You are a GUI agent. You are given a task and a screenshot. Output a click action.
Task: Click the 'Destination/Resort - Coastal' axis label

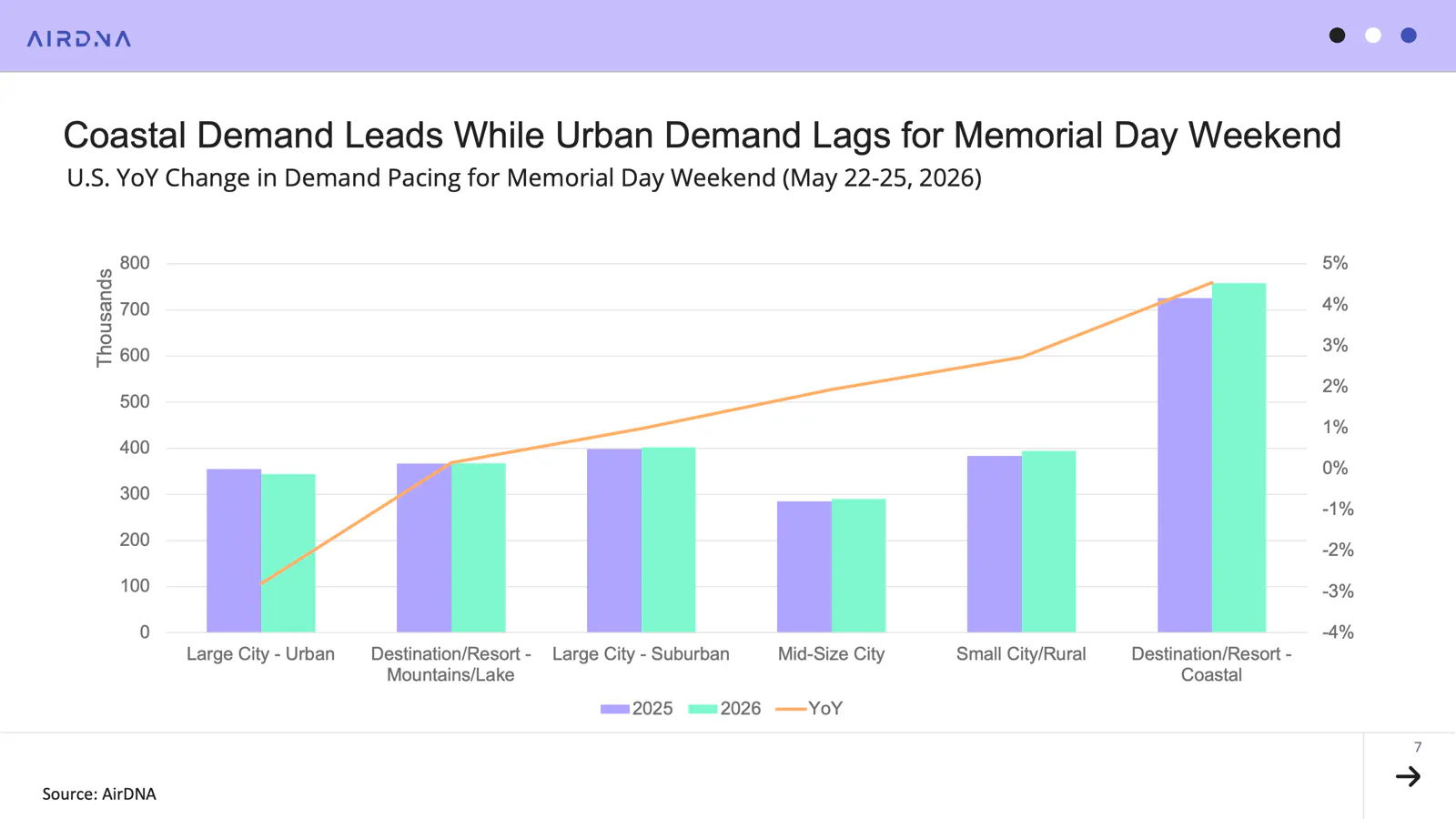point(1211,664)
